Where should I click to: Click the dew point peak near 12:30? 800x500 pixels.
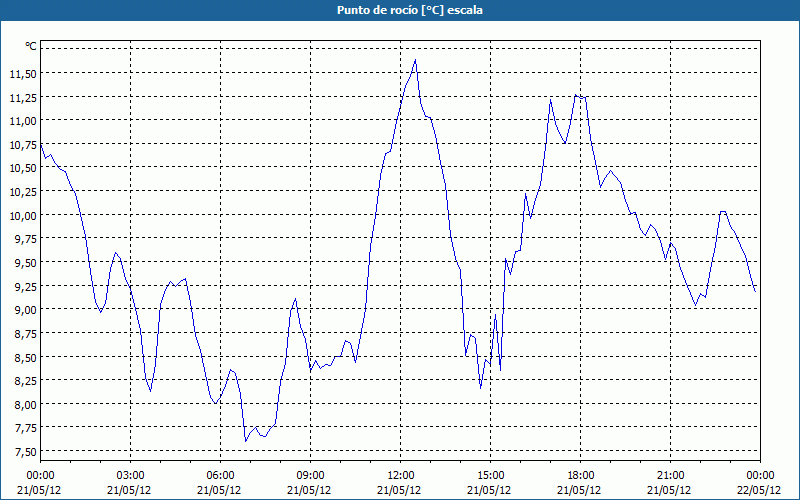point(415,60)
